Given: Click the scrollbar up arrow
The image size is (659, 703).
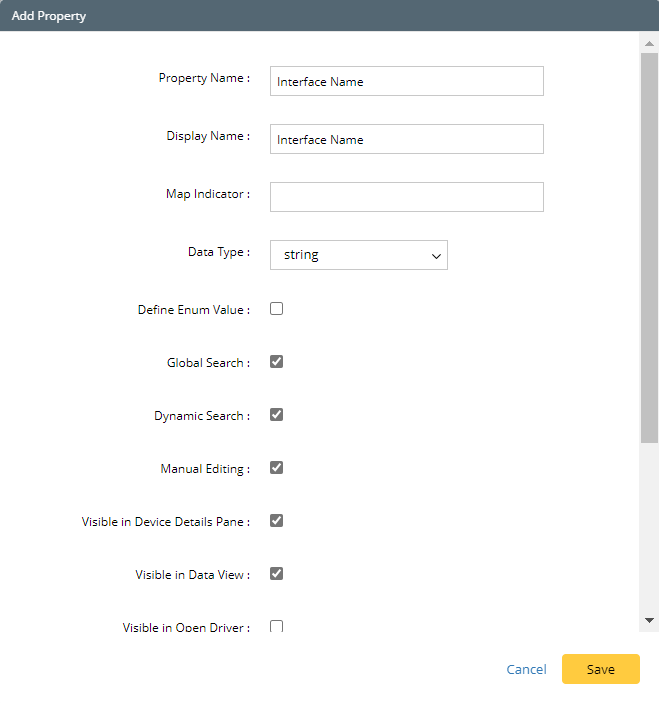Looking at the screenshot, I should (x=650, y=44).
